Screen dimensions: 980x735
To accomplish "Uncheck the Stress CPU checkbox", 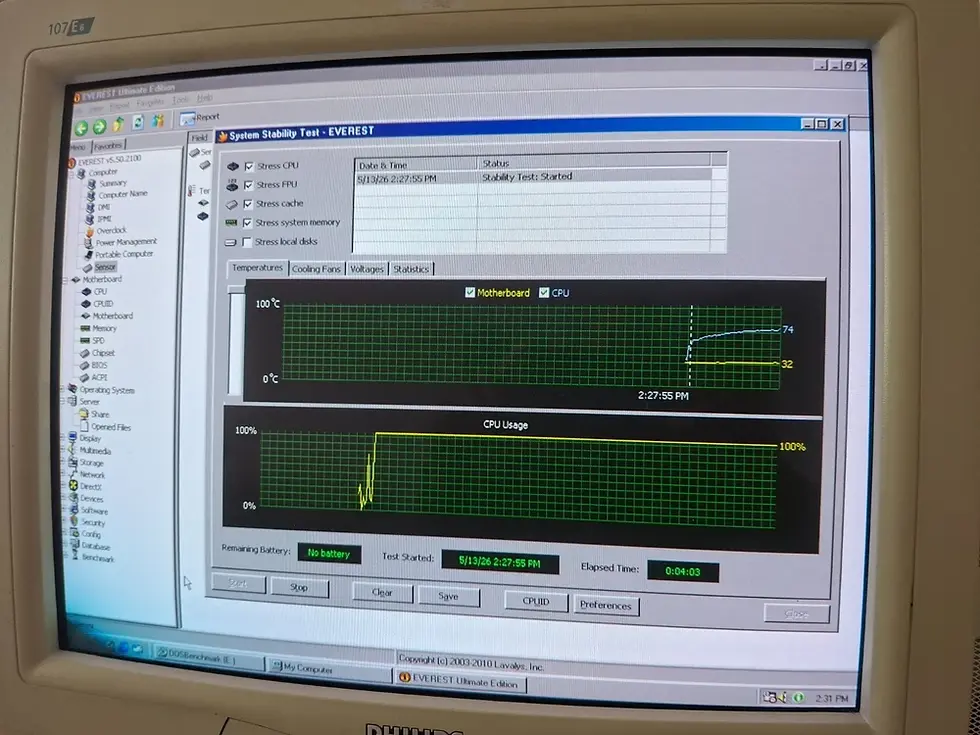I will [249, 166].
